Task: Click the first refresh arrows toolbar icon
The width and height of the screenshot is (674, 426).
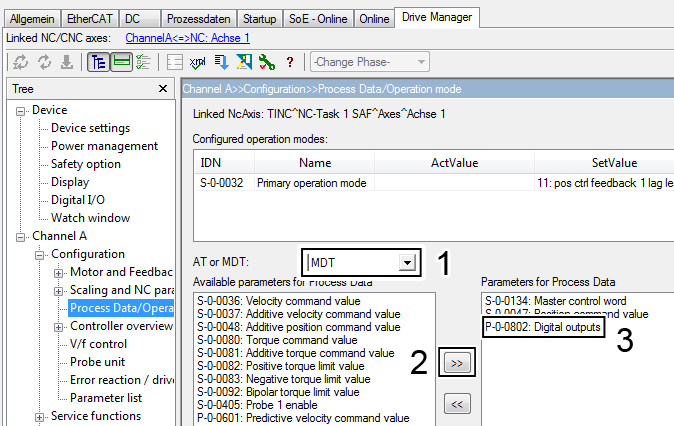Action: (20, 62)
